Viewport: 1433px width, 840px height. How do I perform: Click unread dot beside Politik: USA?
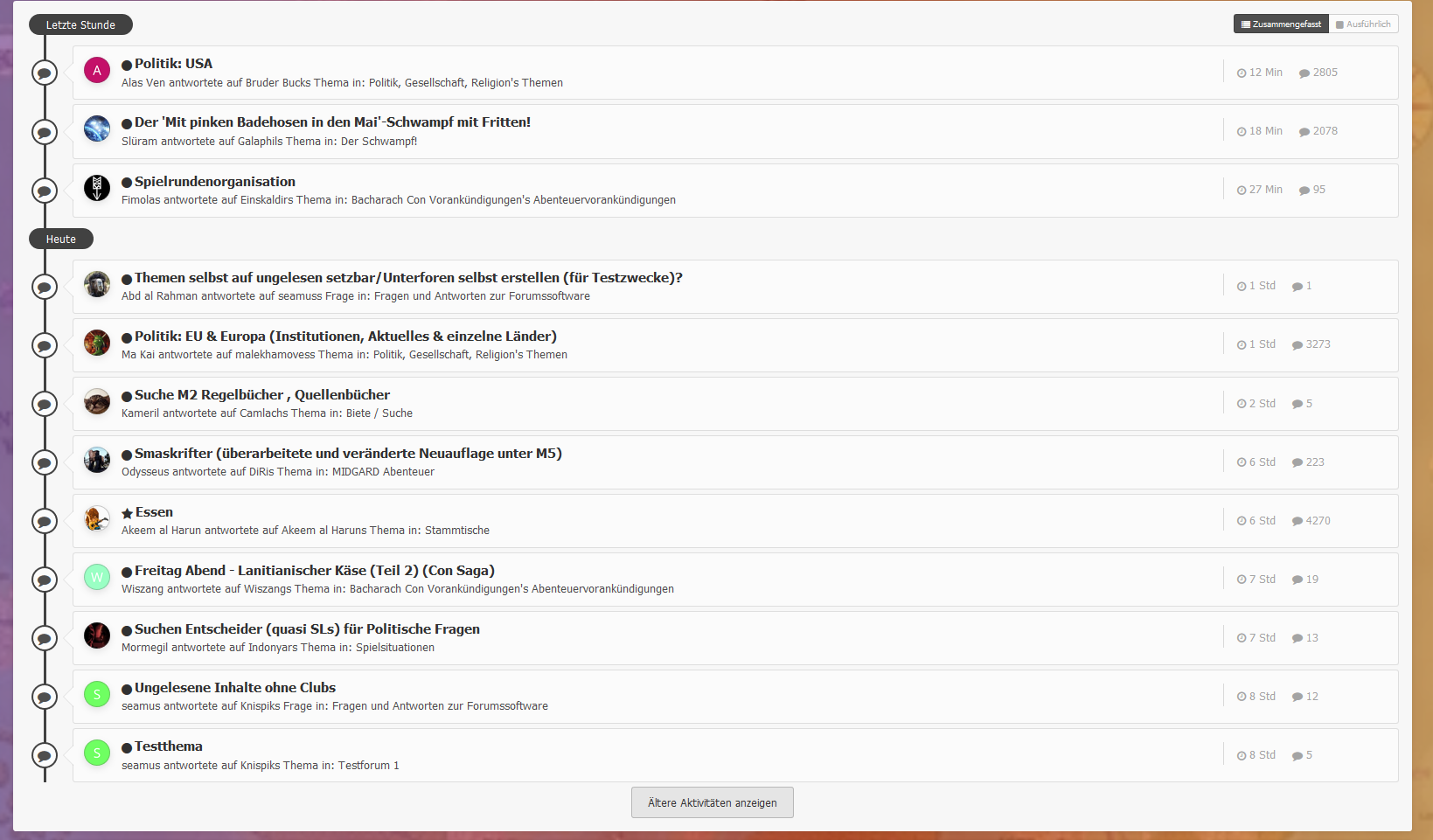(127, 65)
